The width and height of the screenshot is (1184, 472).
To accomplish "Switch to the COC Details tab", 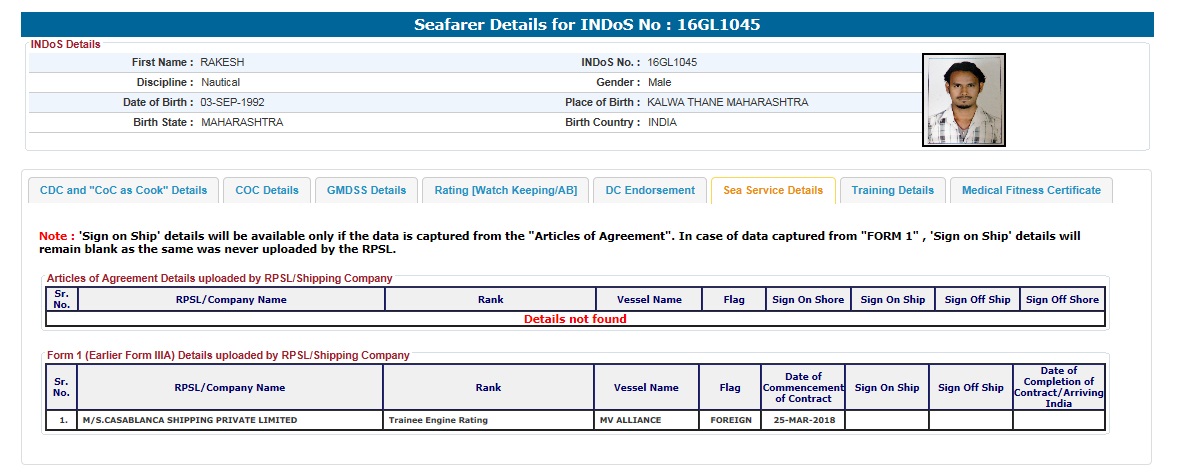I will pyautogui.click(x=267, y=190).
